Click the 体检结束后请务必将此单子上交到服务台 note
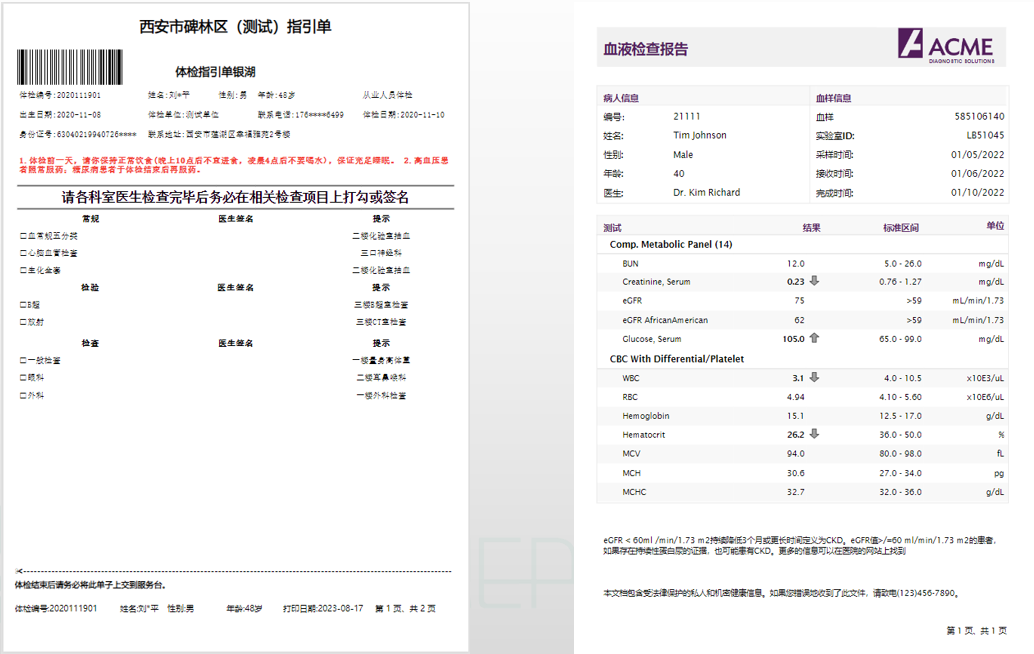The image size is (1034, 654). click(90, 585)
